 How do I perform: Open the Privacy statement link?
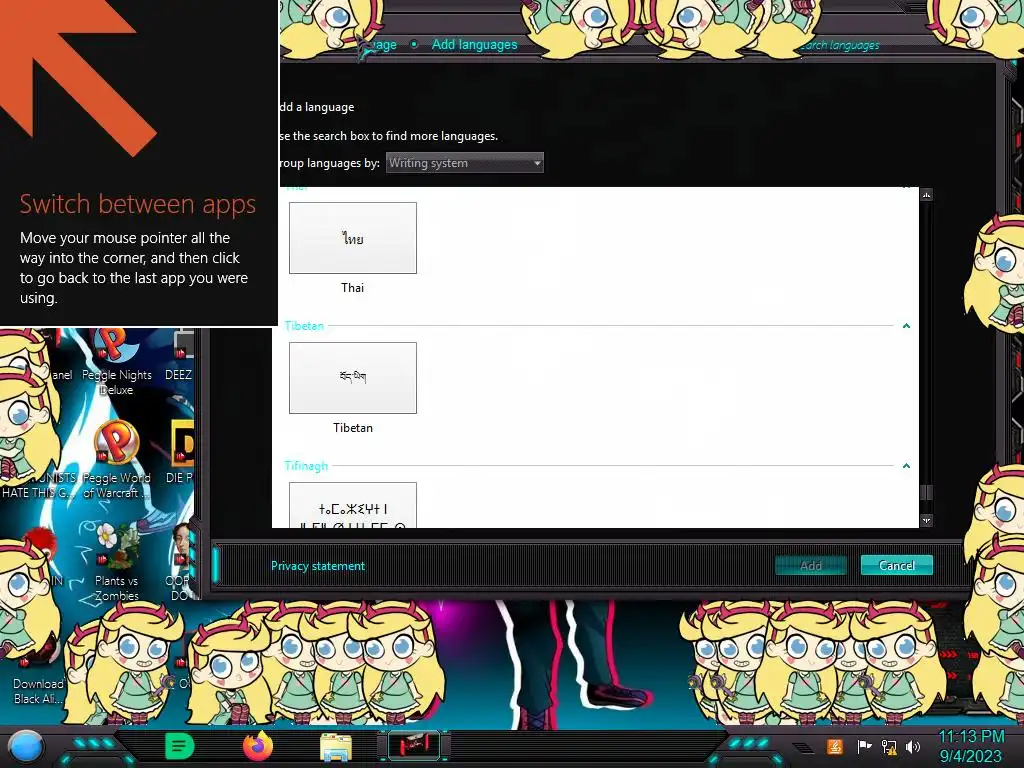coord(318,566)
